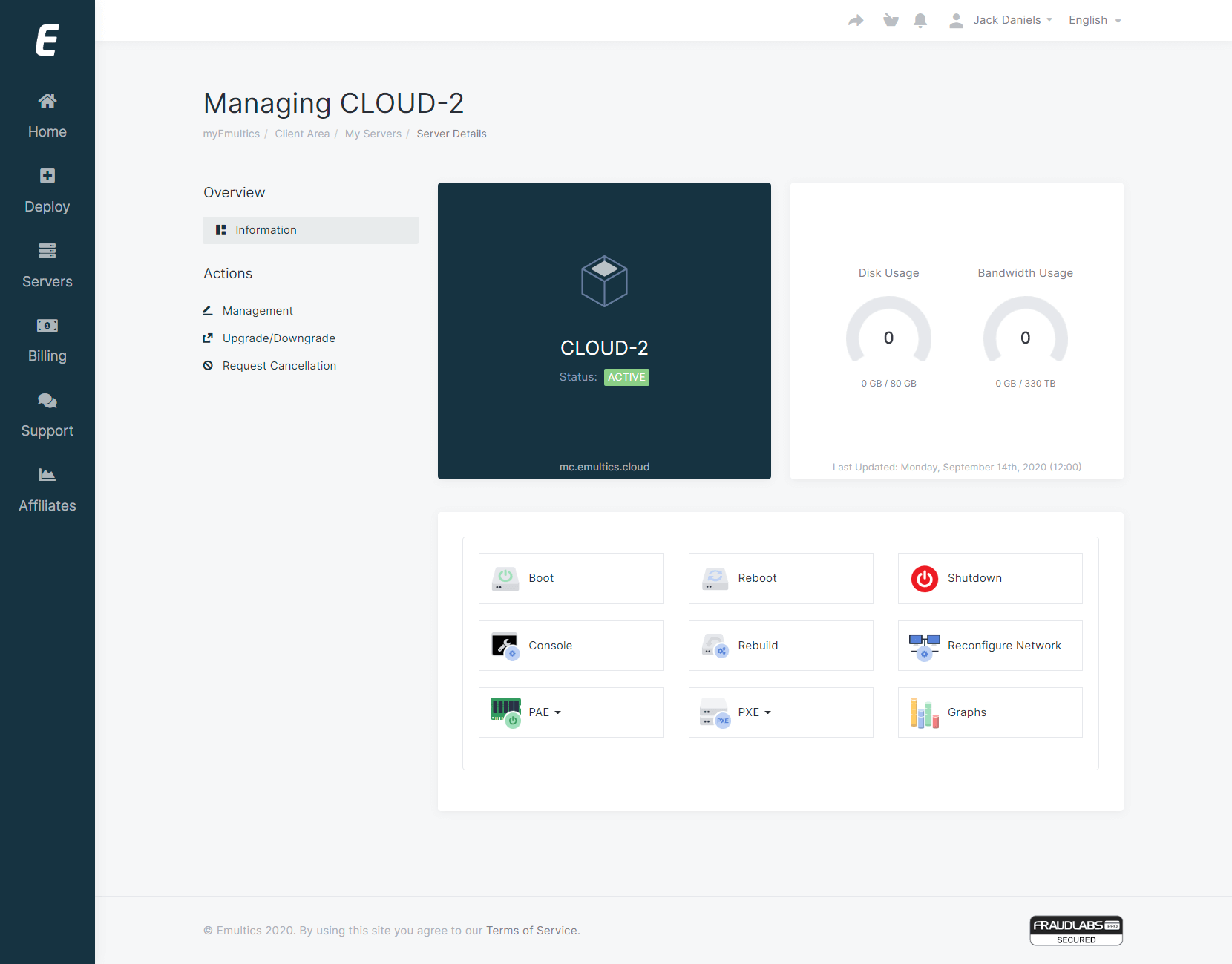Image resolution: width=1232 pixels, height=964 pixels.
Task: Click the Reboot button
Action: (781, 578)
